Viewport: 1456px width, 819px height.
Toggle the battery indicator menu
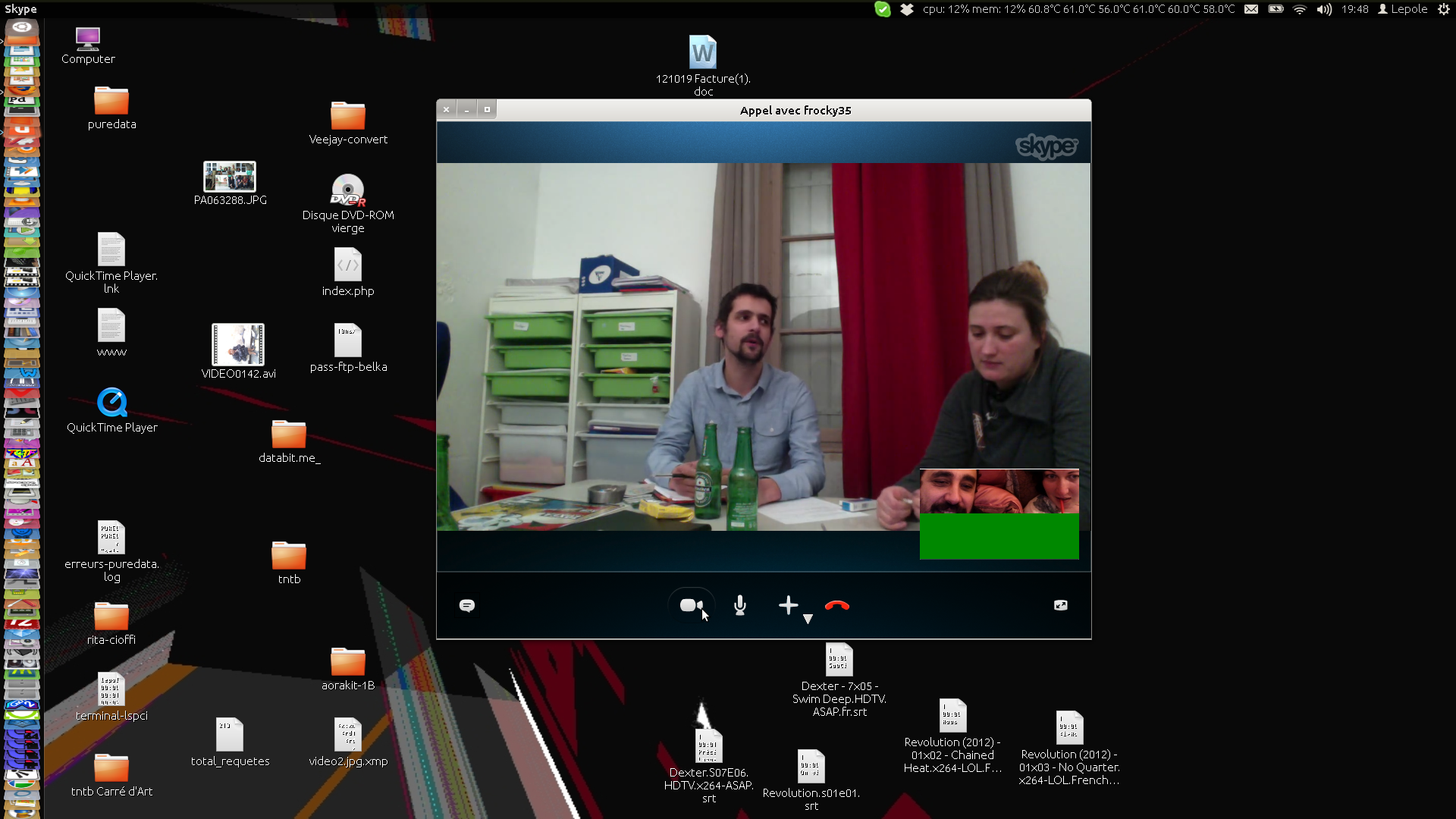click(1276, 9)
